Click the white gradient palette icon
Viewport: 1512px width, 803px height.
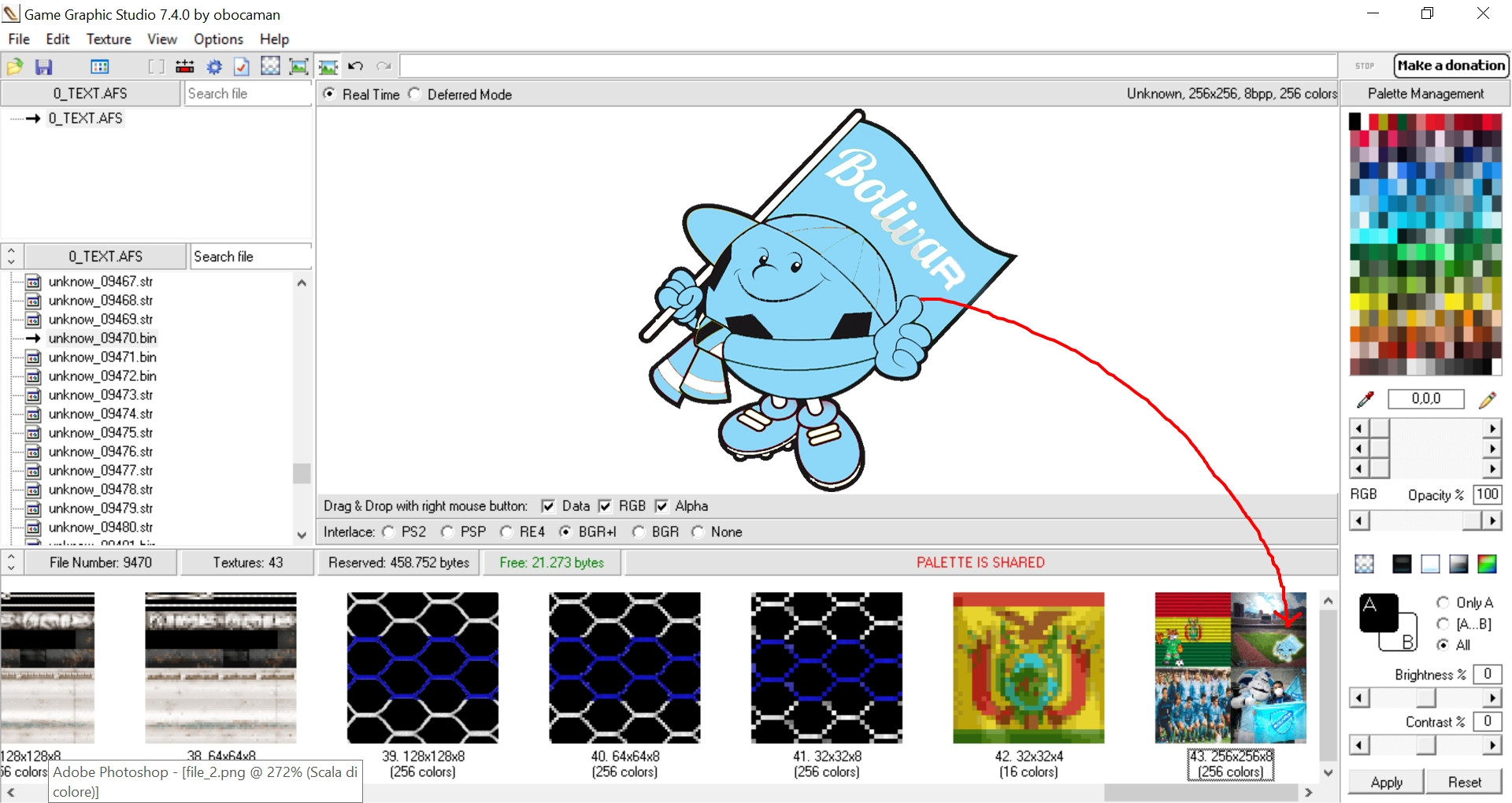(1430, 564)
